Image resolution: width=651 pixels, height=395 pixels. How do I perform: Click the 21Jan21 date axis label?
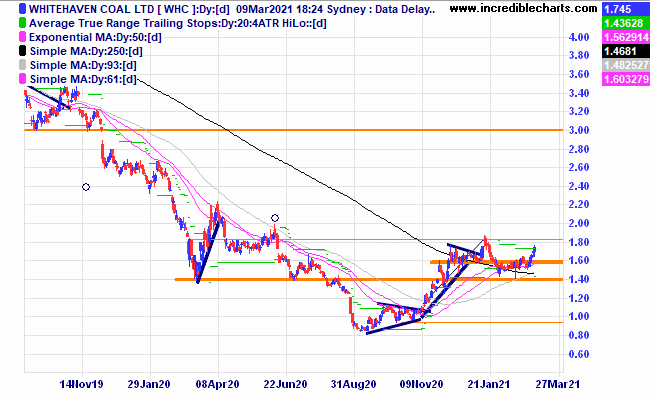489,384
